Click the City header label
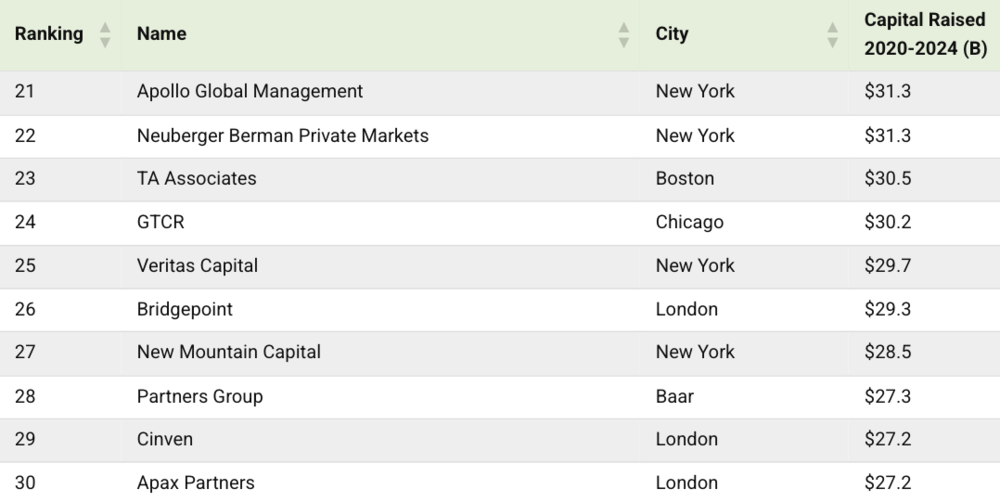1000x502 pixels. tap(672, 34)
